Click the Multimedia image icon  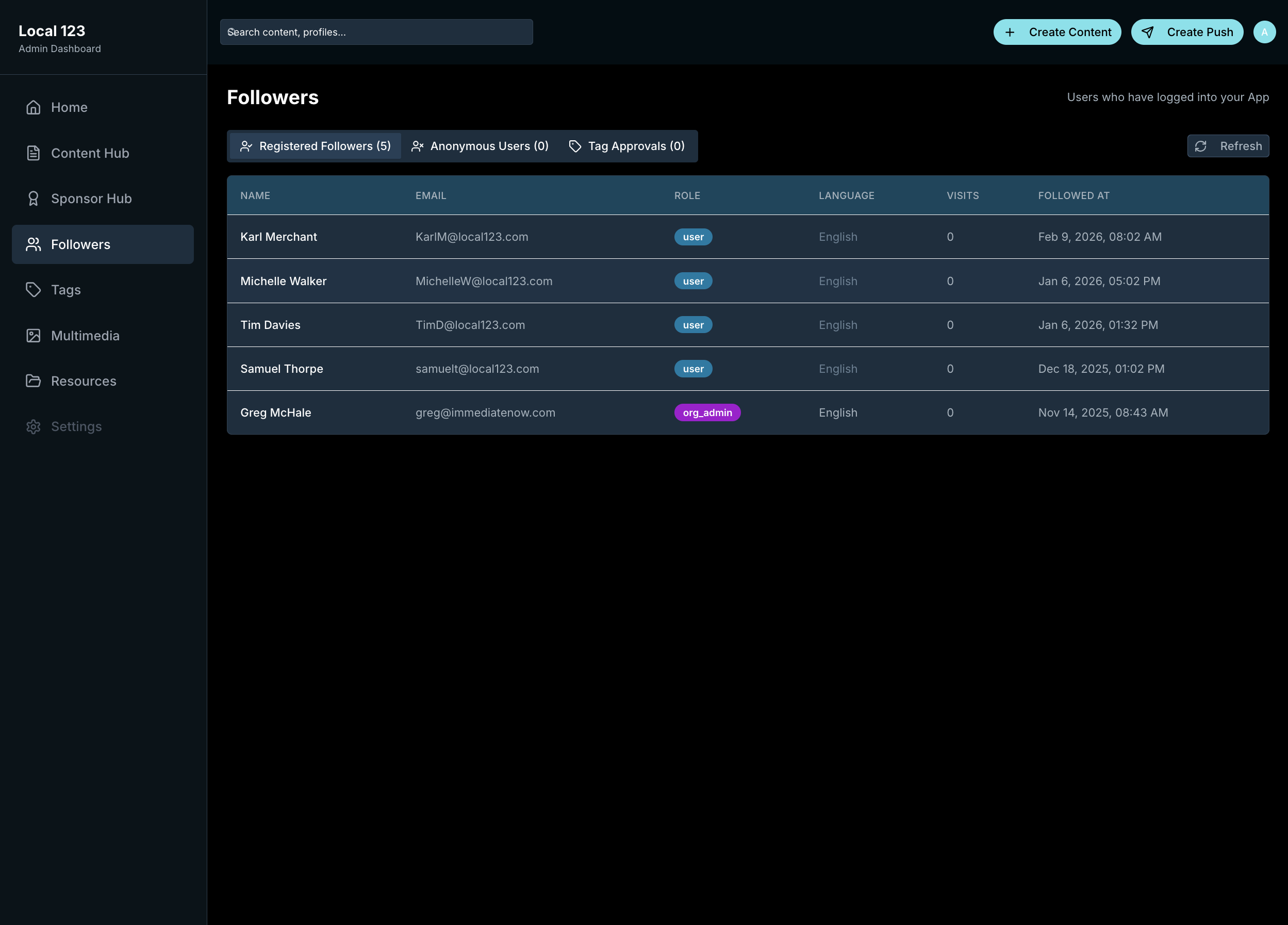pos(33,336)
